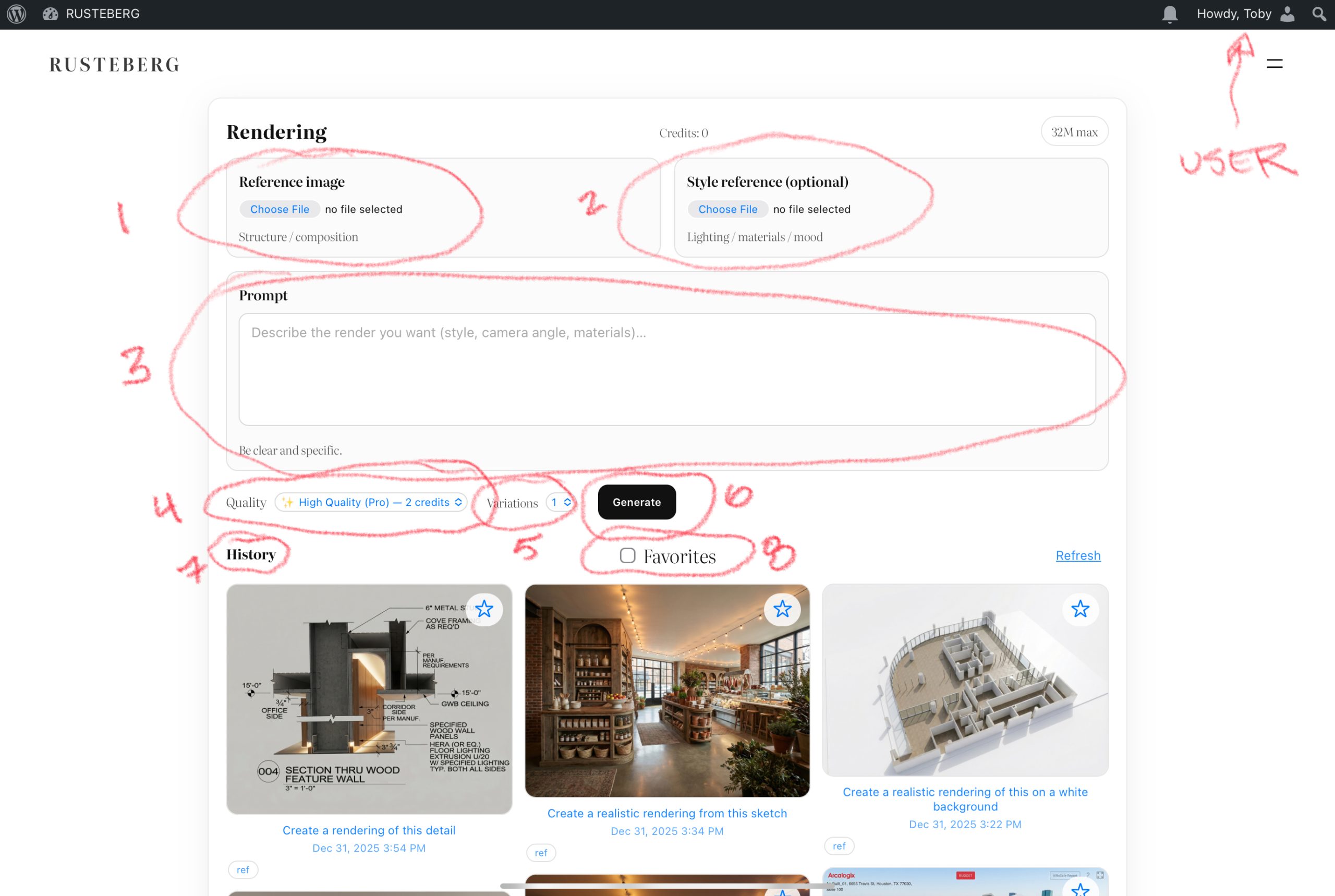Click the RUSTEBERG site logo

(114, 65)
